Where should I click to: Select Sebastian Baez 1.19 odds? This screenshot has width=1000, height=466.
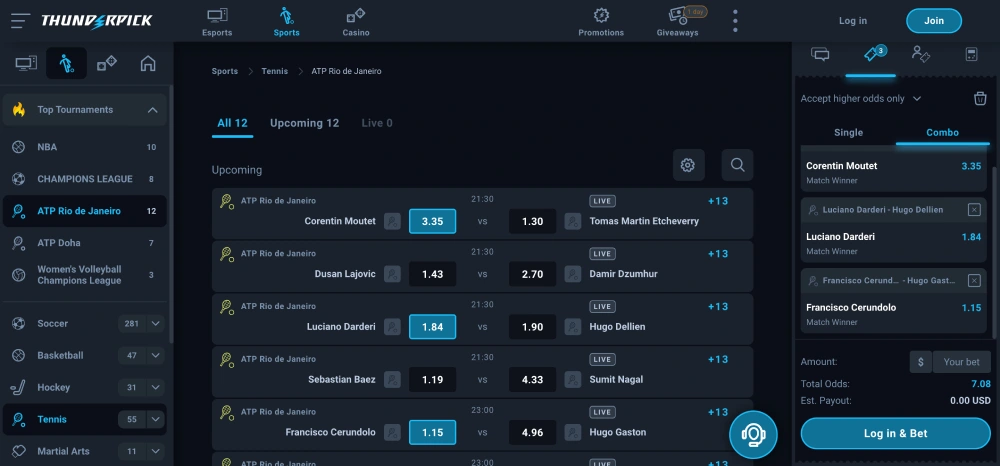click(432, 379)
